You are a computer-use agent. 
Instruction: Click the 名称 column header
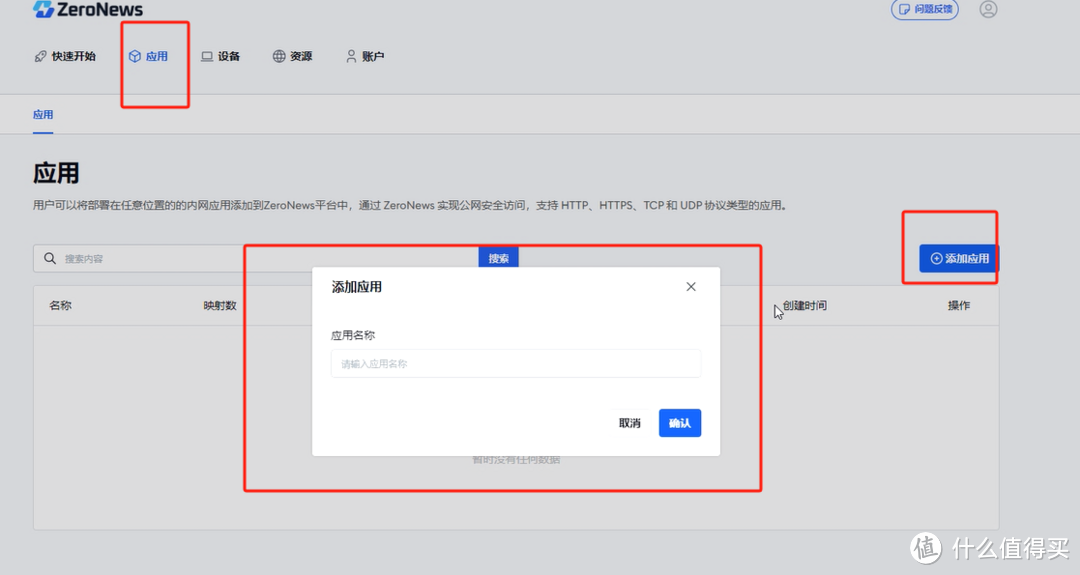point(61,305)
